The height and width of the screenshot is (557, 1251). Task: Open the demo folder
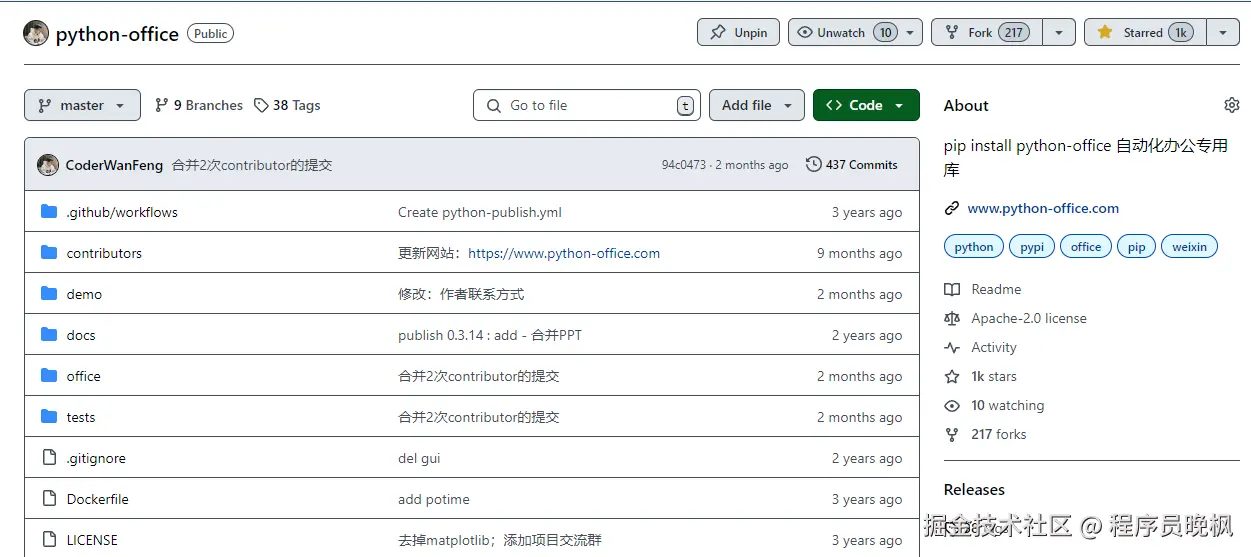click(x=84, y=294)
